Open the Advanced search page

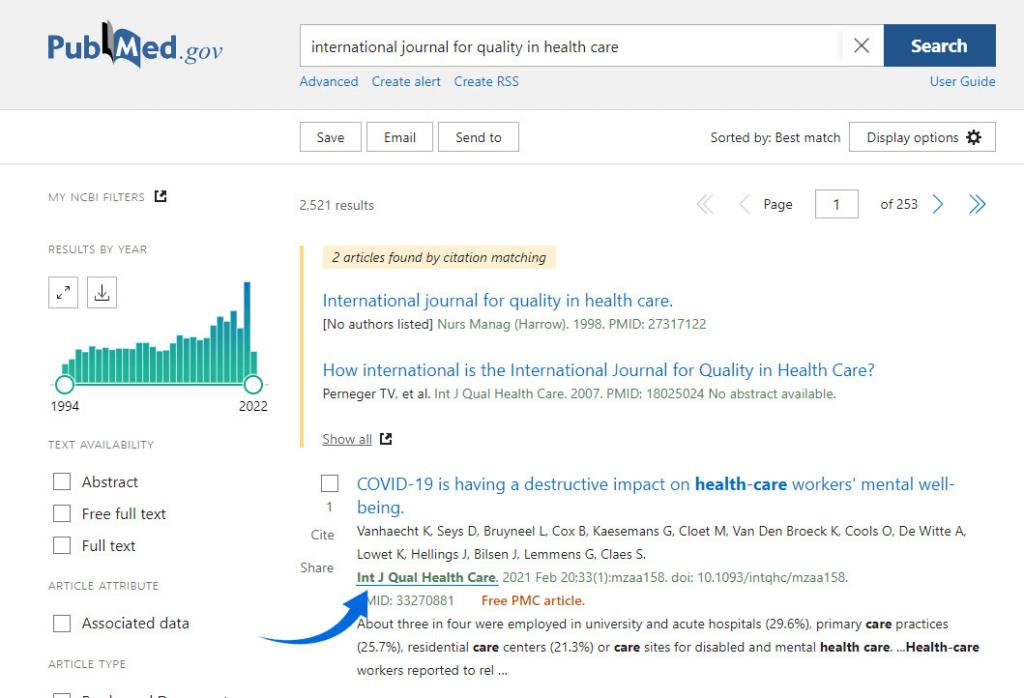pos(328,81)
